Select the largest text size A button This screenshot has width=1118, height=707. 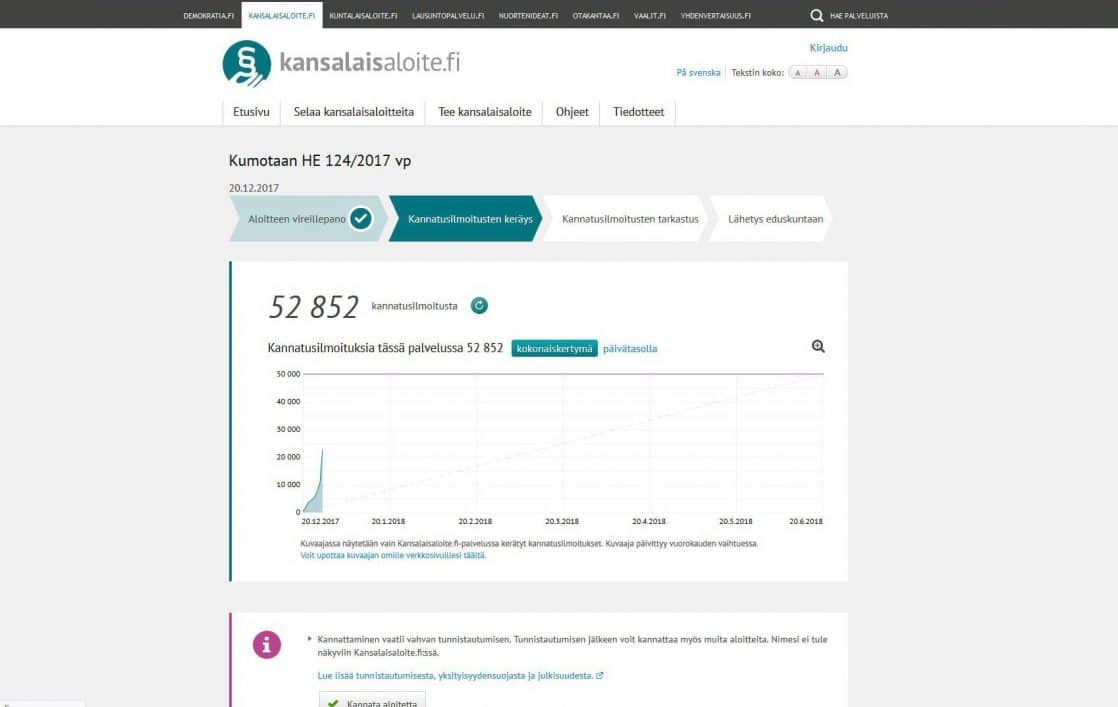[x=837, y=73]
